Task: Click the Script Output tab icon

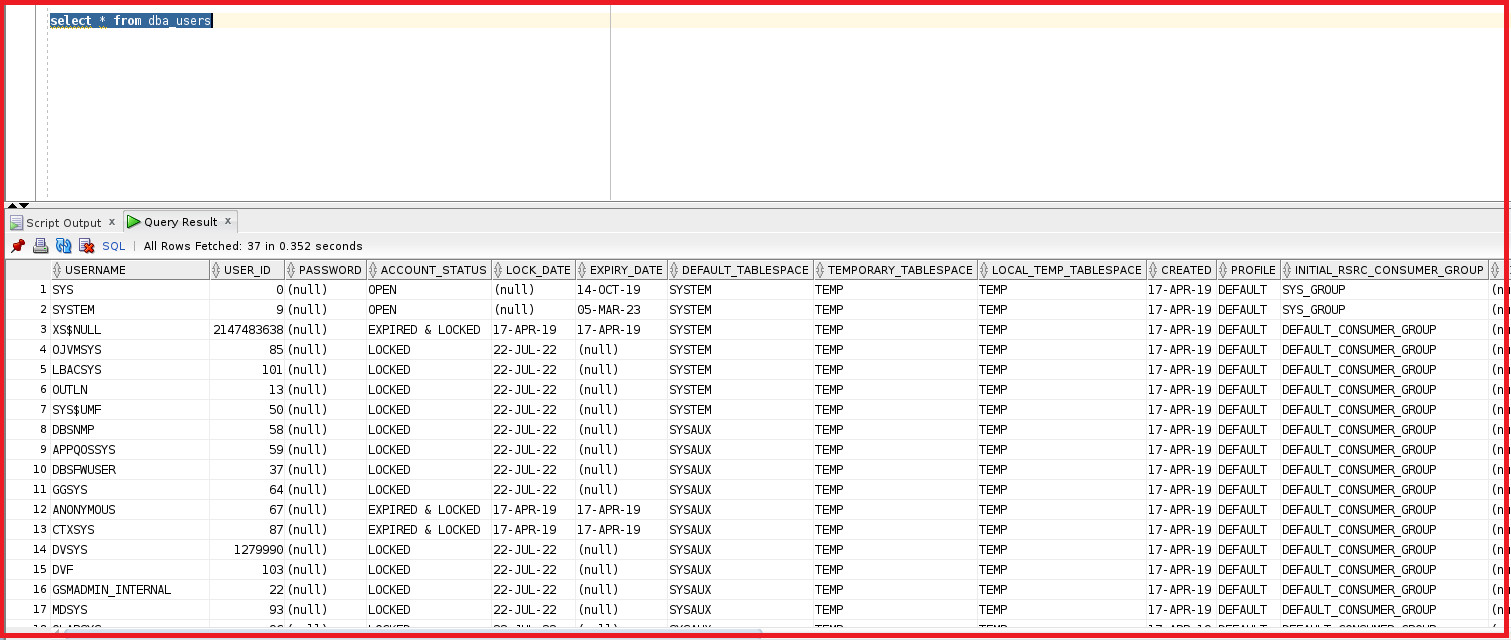Action: [x=16, y=223]
